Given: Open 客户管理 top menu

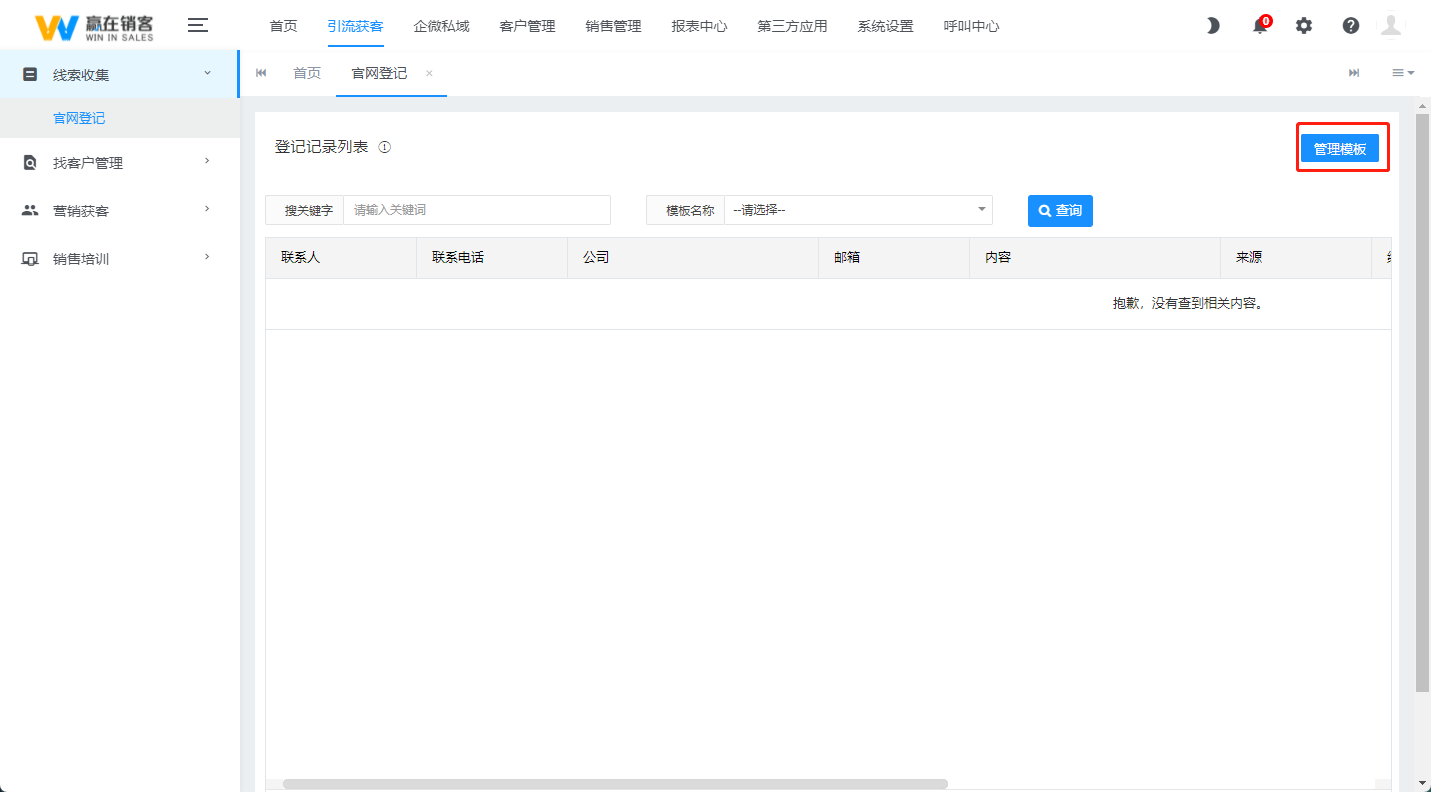Looking at the screenshot, I should point(527,26).
